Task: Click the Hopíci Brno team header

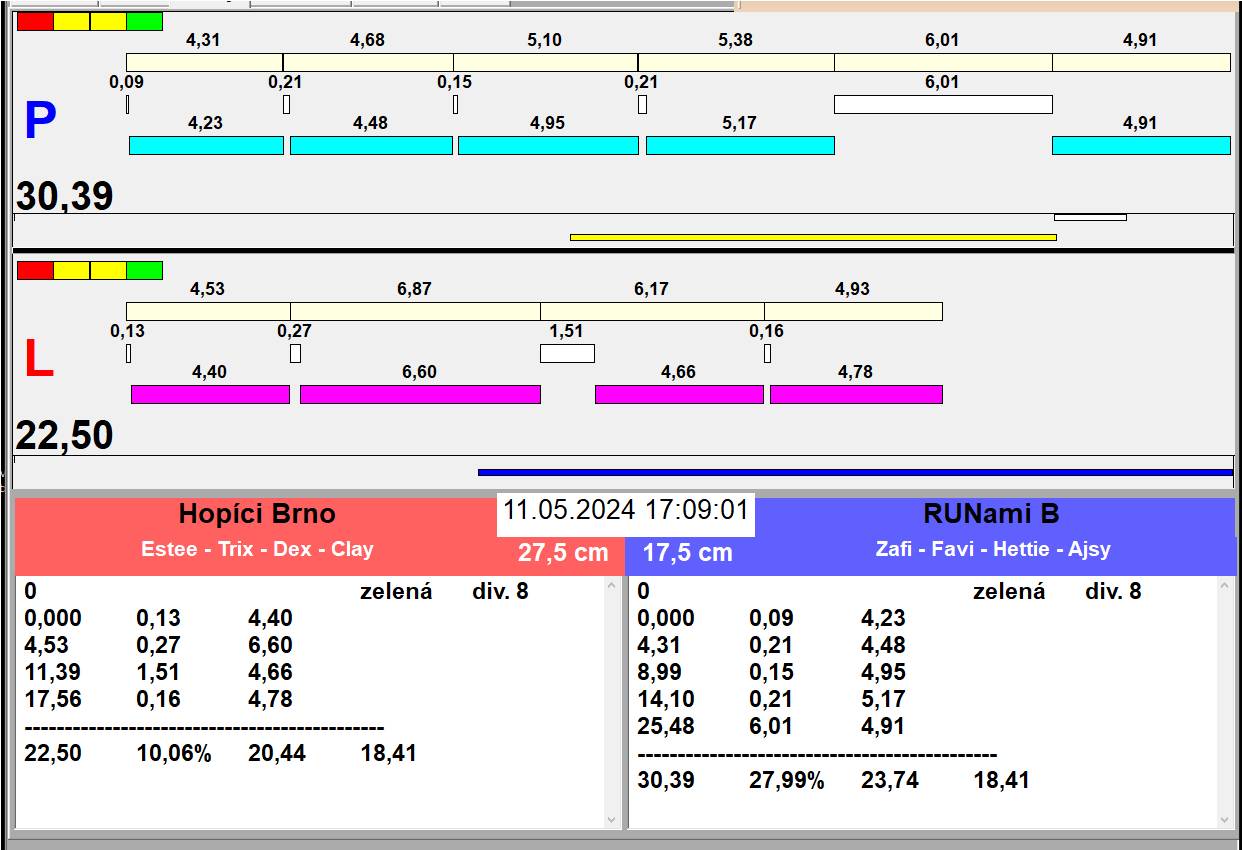Action: click(257, 514)
